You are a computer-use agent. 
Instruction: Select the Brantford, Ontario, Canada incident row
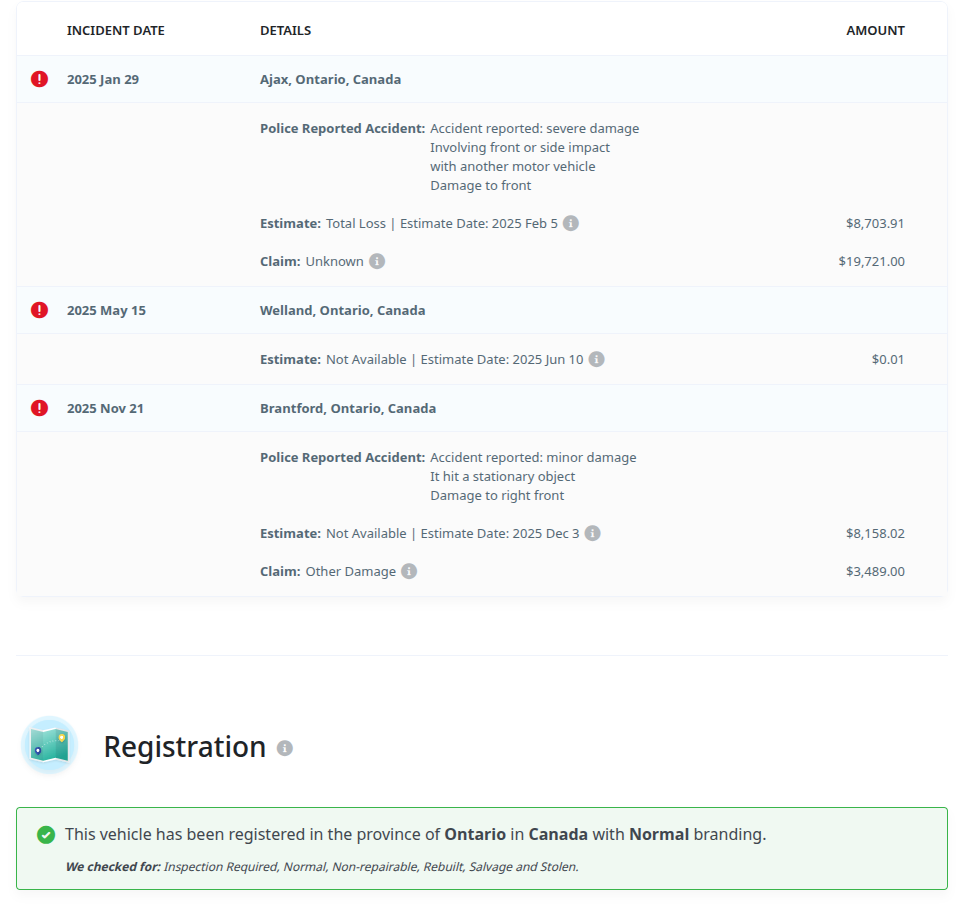point(347,408)
